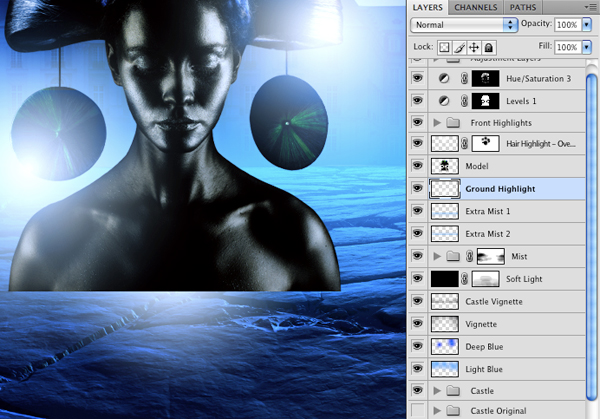Expand the Mist group

coord(437,256)
